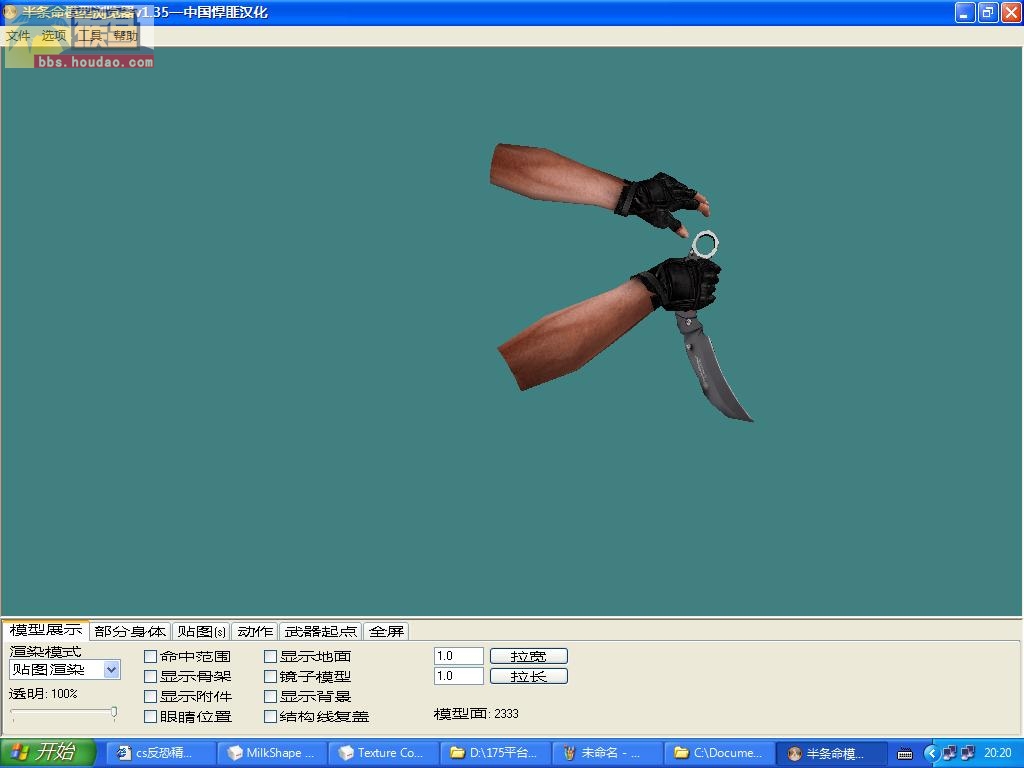Switch to the 未命名 taskbar window
This screenshot has height=768, width=1024.
pyautogui.click(x=606, y=753)
